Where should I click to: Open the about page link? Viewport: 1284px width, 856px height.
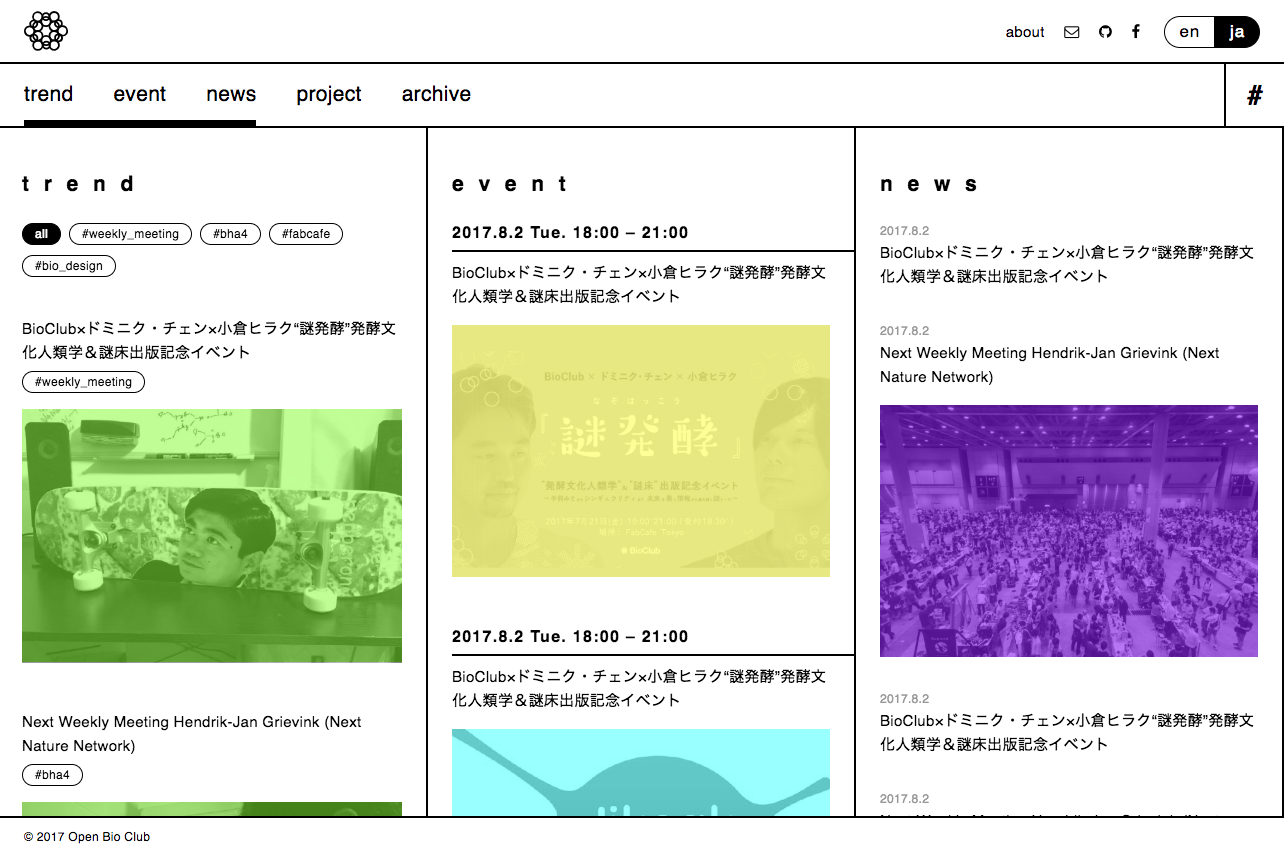(1025, 32)
